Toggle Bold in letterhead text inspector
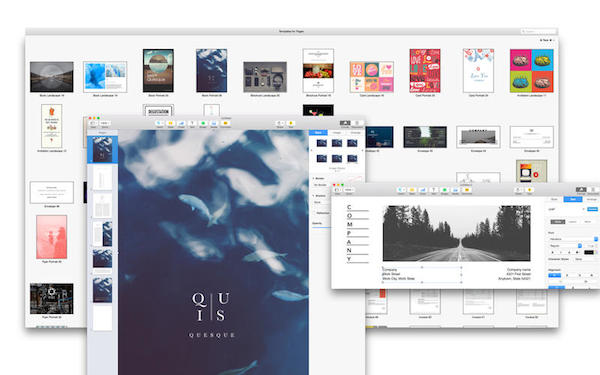This screenshot has height=375, width=600. tap(553, 252)
